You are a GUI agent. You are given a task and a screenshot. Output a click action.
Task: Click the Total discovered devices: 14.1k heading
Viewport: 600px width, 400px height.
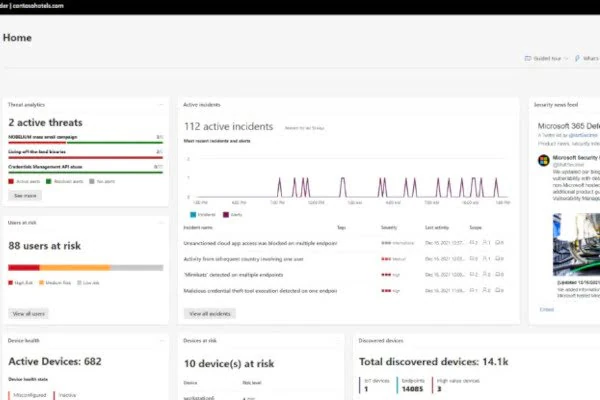click(434, 362)
